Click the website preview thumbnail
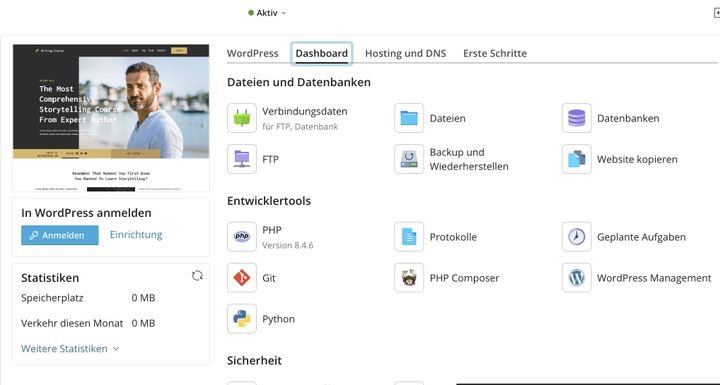This screenshot has width=720, height=385. click(x=111, y=118)
